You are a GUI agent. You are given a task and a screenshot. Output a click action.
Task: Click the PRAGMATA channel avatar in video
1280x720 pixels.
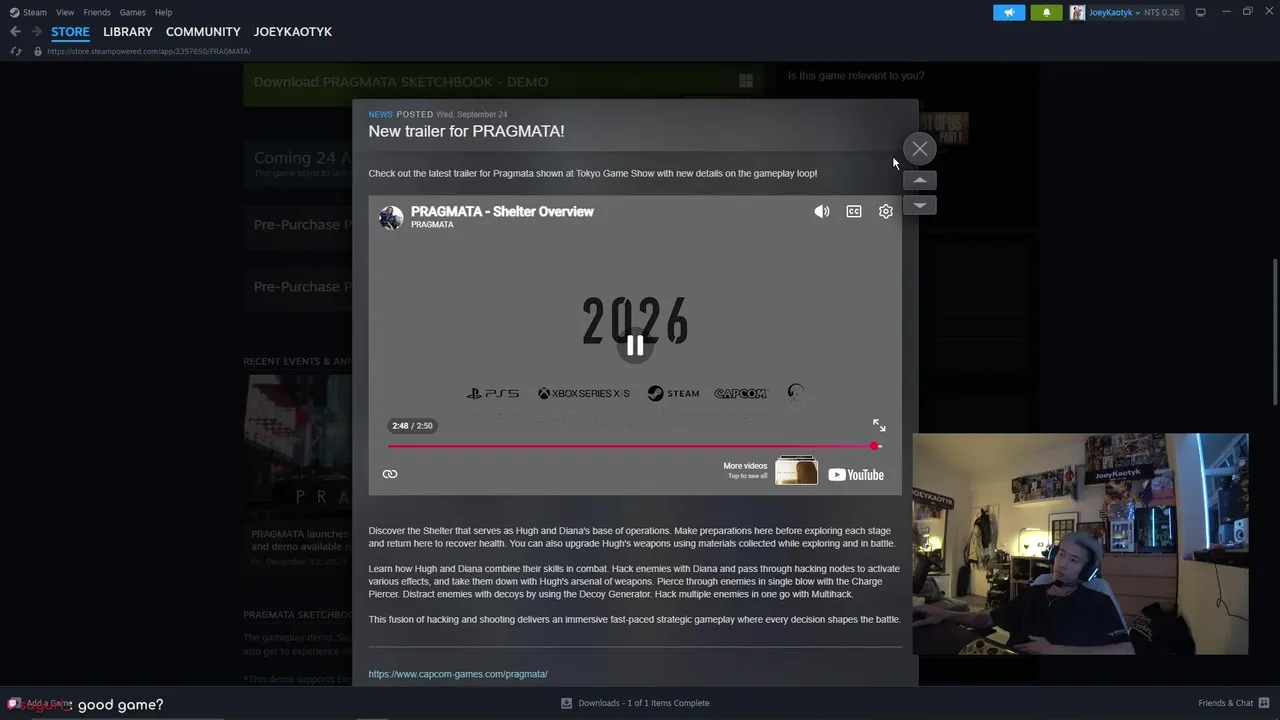pyautogui.click(x=391, y=217)
